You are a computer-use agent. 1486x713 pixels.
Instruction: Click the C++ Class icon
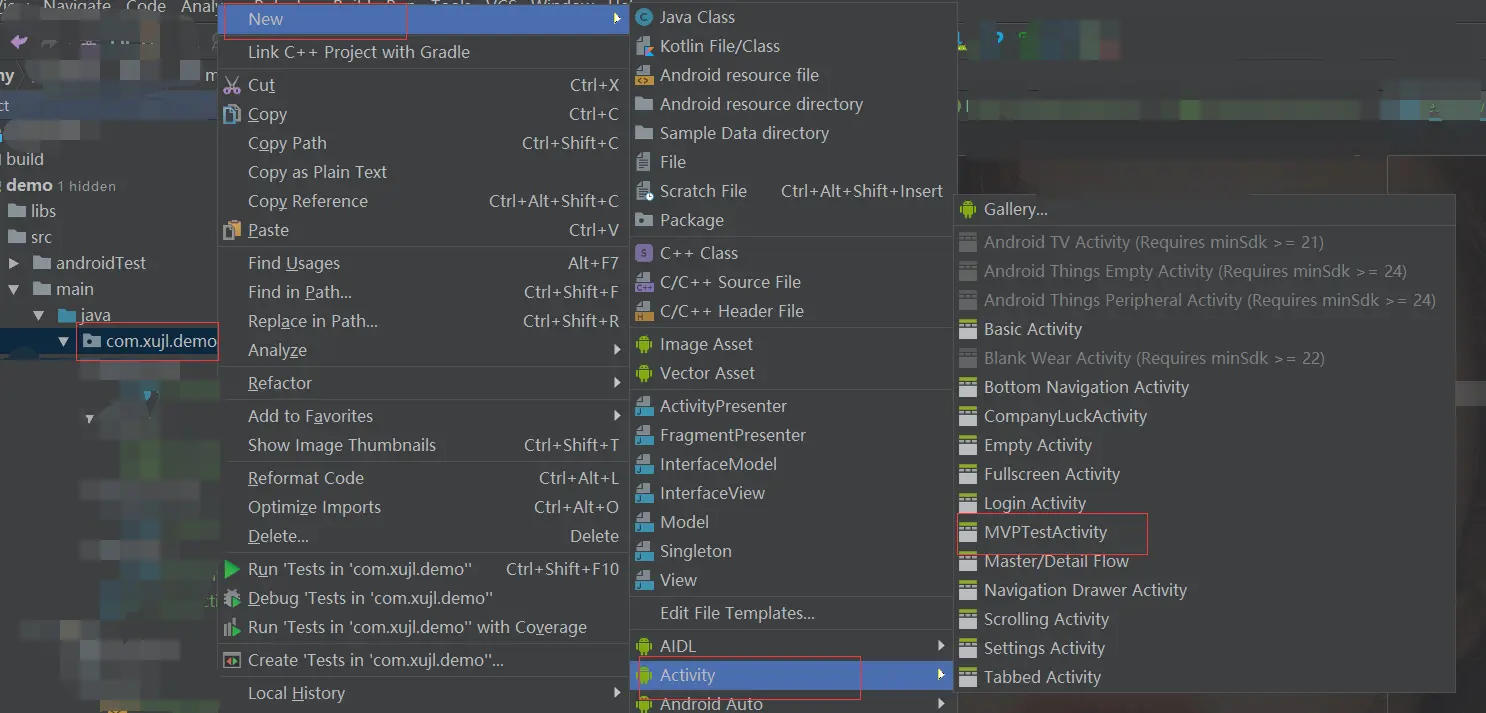644,253
